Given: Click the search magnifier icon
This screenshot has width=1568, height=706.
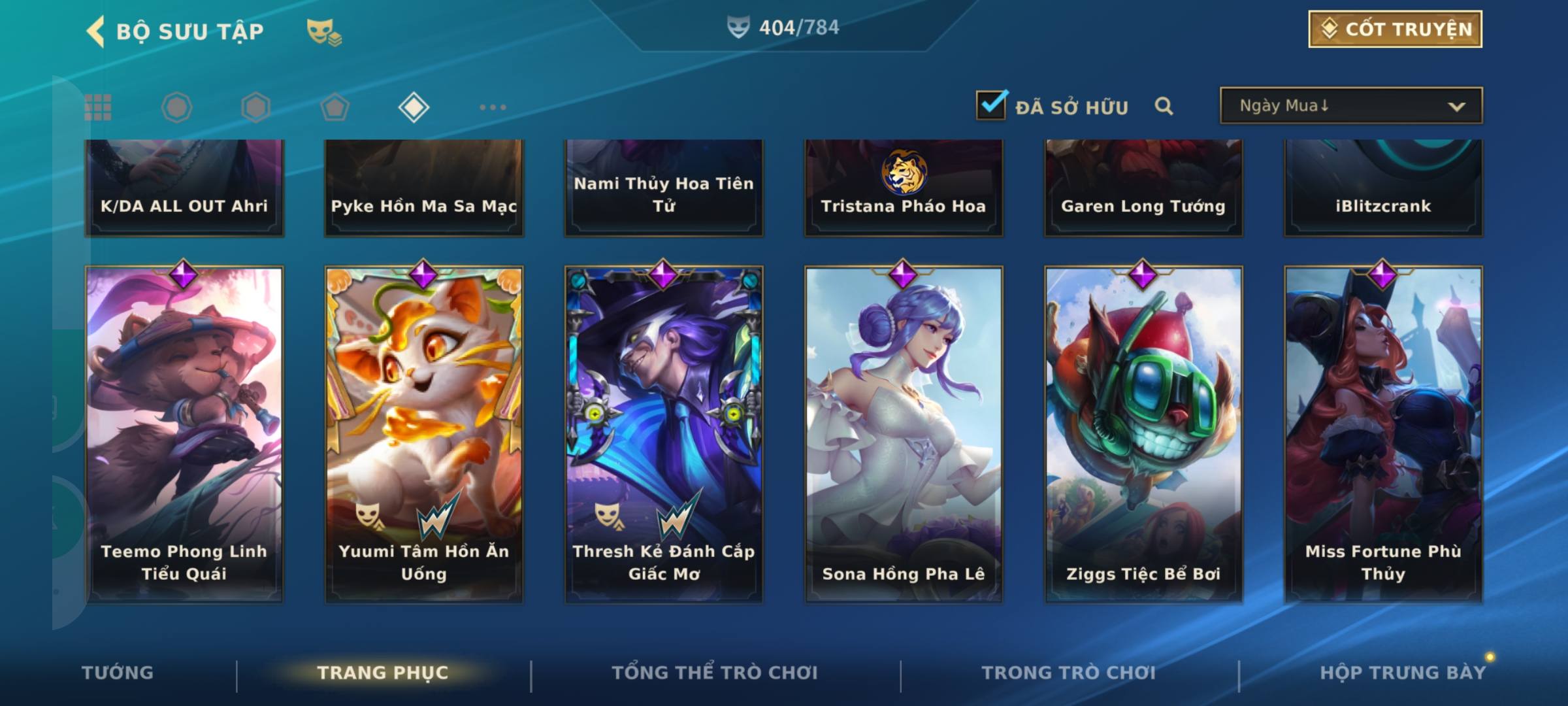Looking at the screenshot, I should click(x=1164, y=106).
